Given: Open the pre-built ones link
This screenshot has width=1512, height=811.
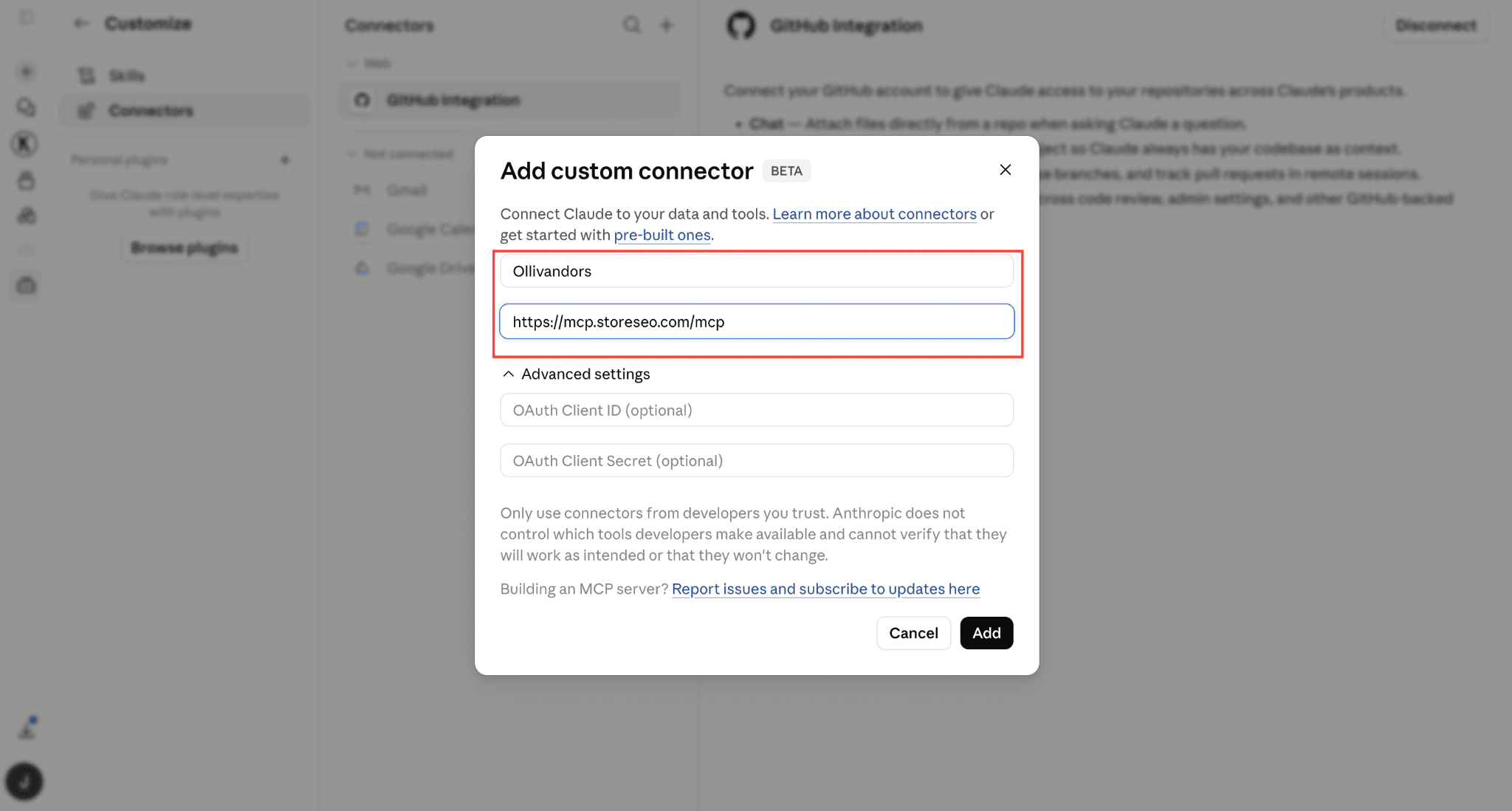Looking at the screenshot, I should [662, 235].
